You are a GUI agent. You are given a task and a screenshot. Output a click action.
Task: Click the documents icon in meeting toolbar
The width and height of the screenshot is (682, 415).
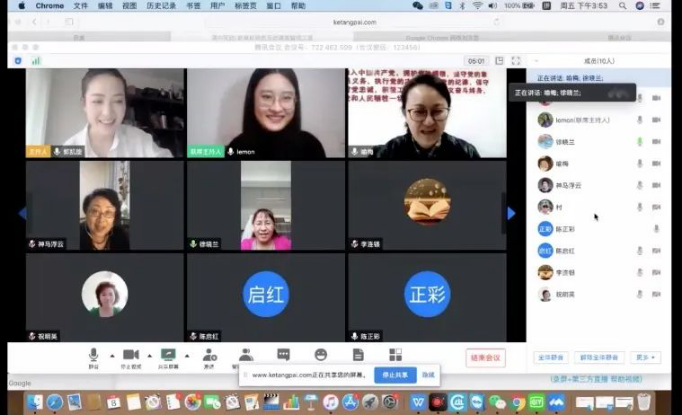tap(358, 355)
